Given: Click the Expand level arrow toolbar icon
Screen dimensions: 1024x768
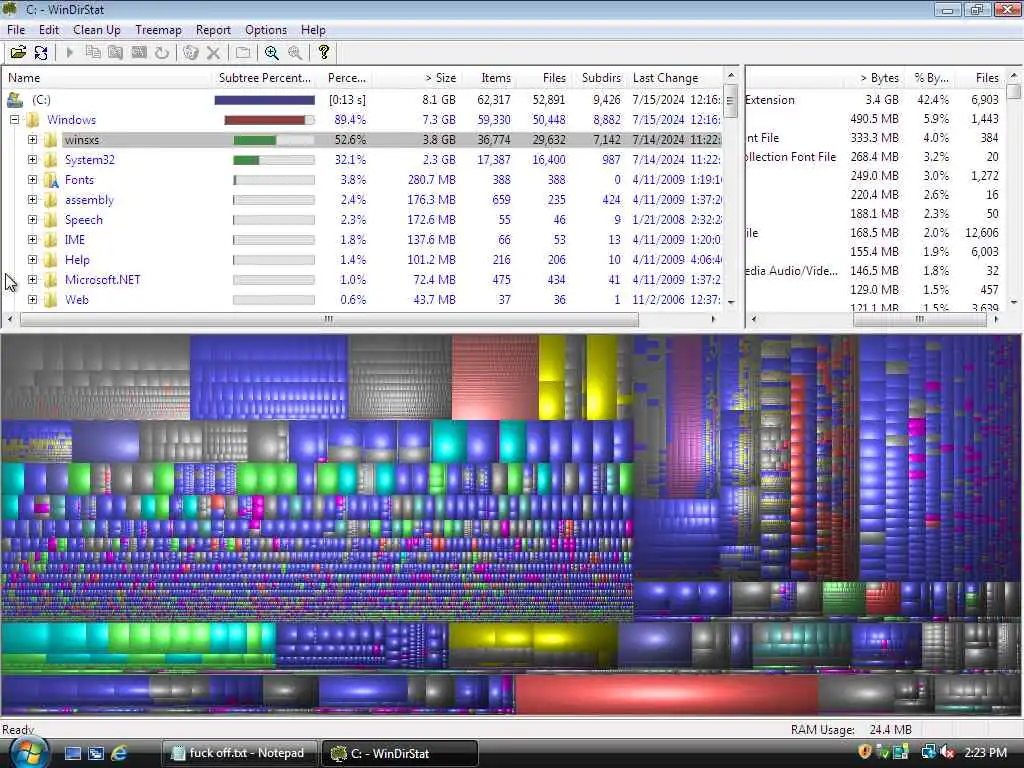Looking at the screenshot, I should (69, 52).
